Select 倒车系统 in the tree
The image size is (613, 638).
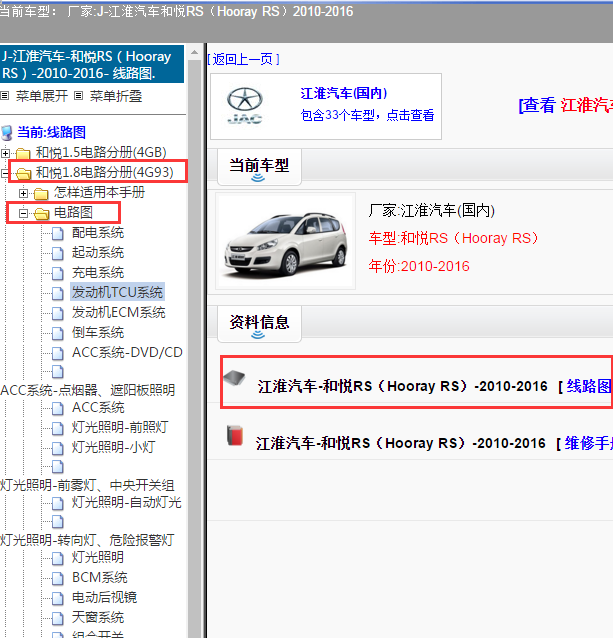click(x=98, y=332)
